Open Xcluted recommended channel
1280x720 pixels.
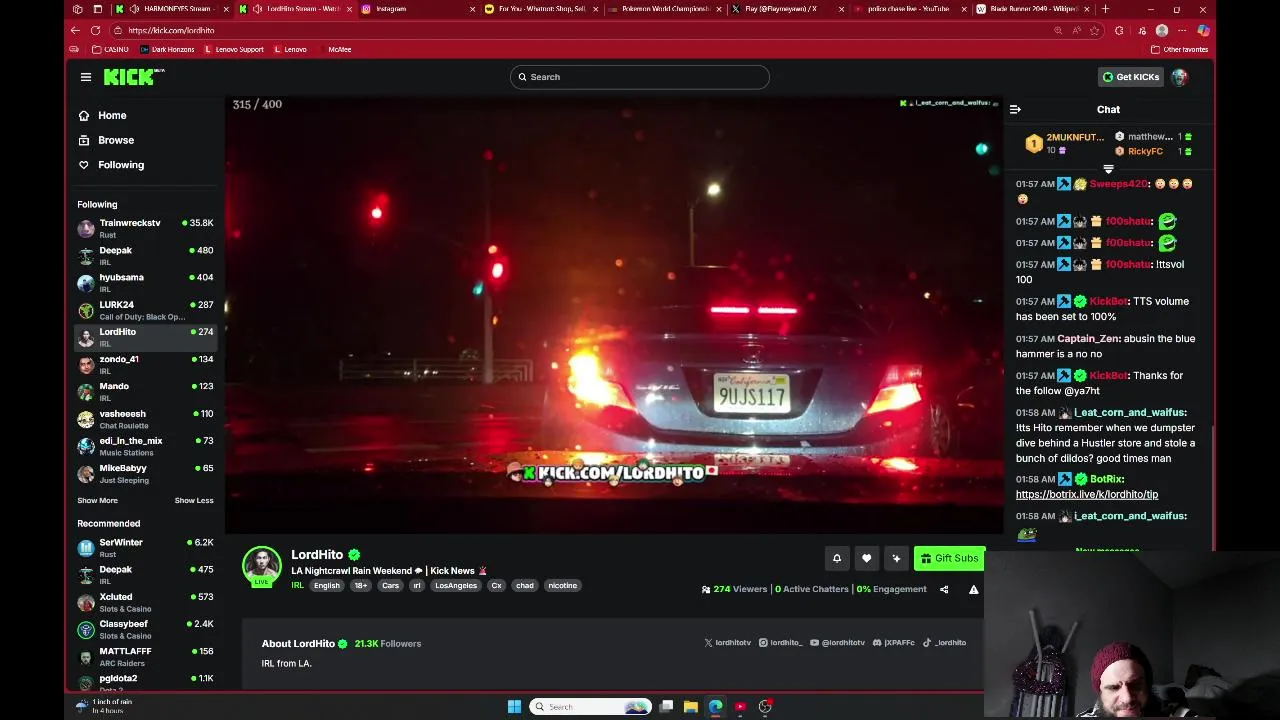tap(146, 602)
